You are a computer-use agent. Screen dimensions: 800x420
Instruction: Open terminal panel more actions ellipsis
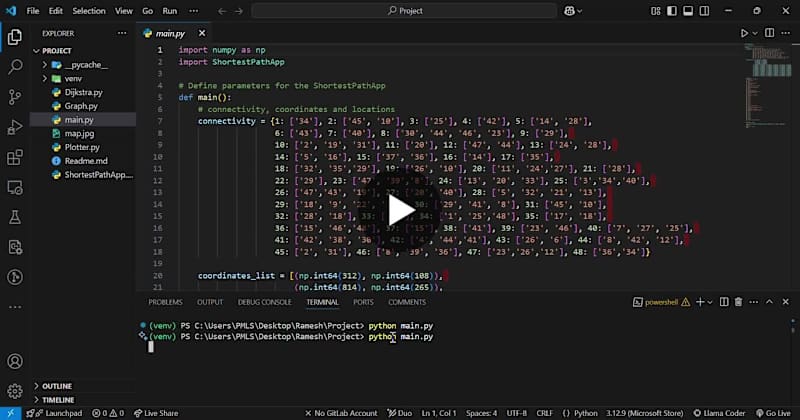coord(754,302)
